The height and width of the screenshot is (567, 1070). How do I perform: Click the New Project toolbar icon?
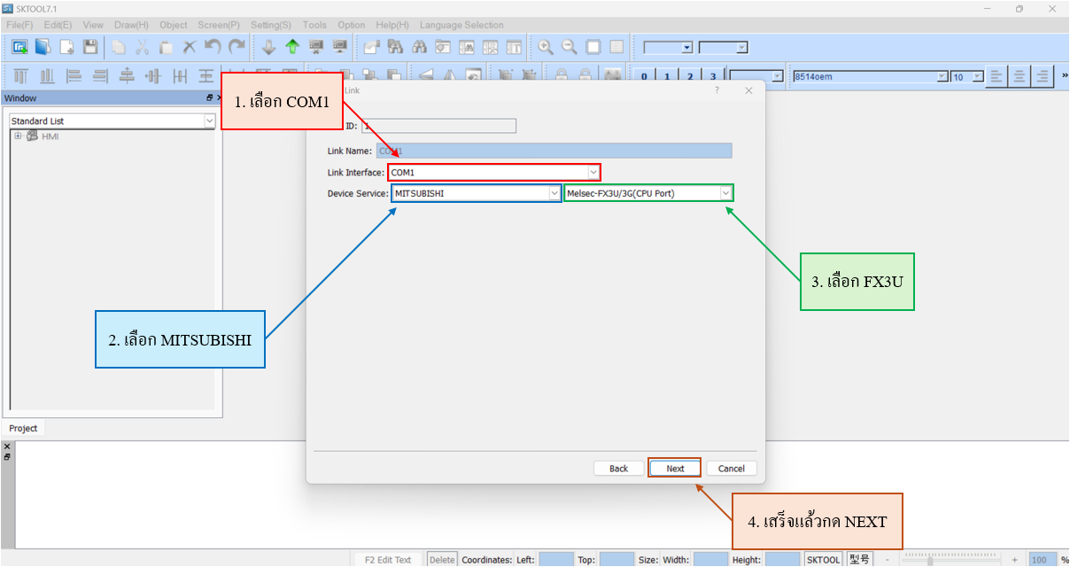coord(19,47)
